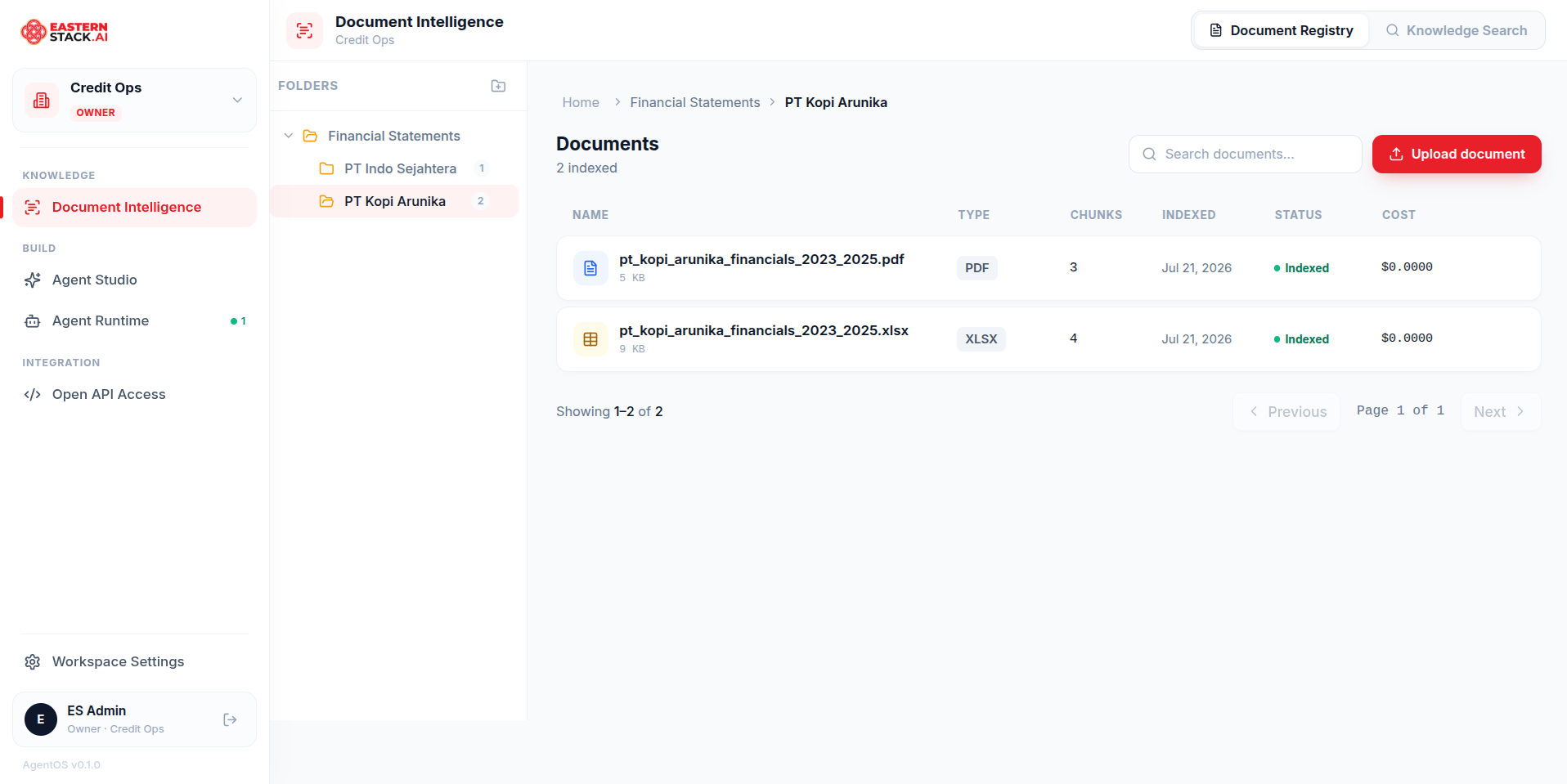Open Agent Runtime

pos(134,321)
